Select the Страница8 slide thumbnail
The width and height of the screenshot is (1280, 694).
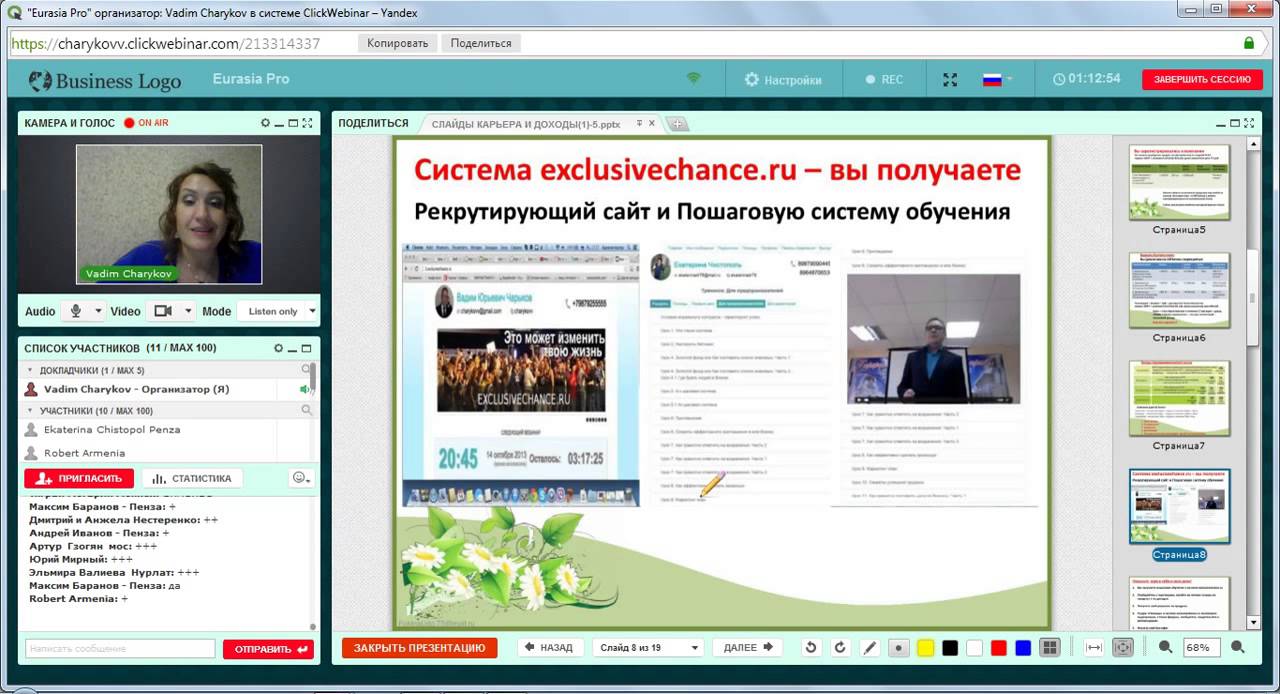point(1179,507)
